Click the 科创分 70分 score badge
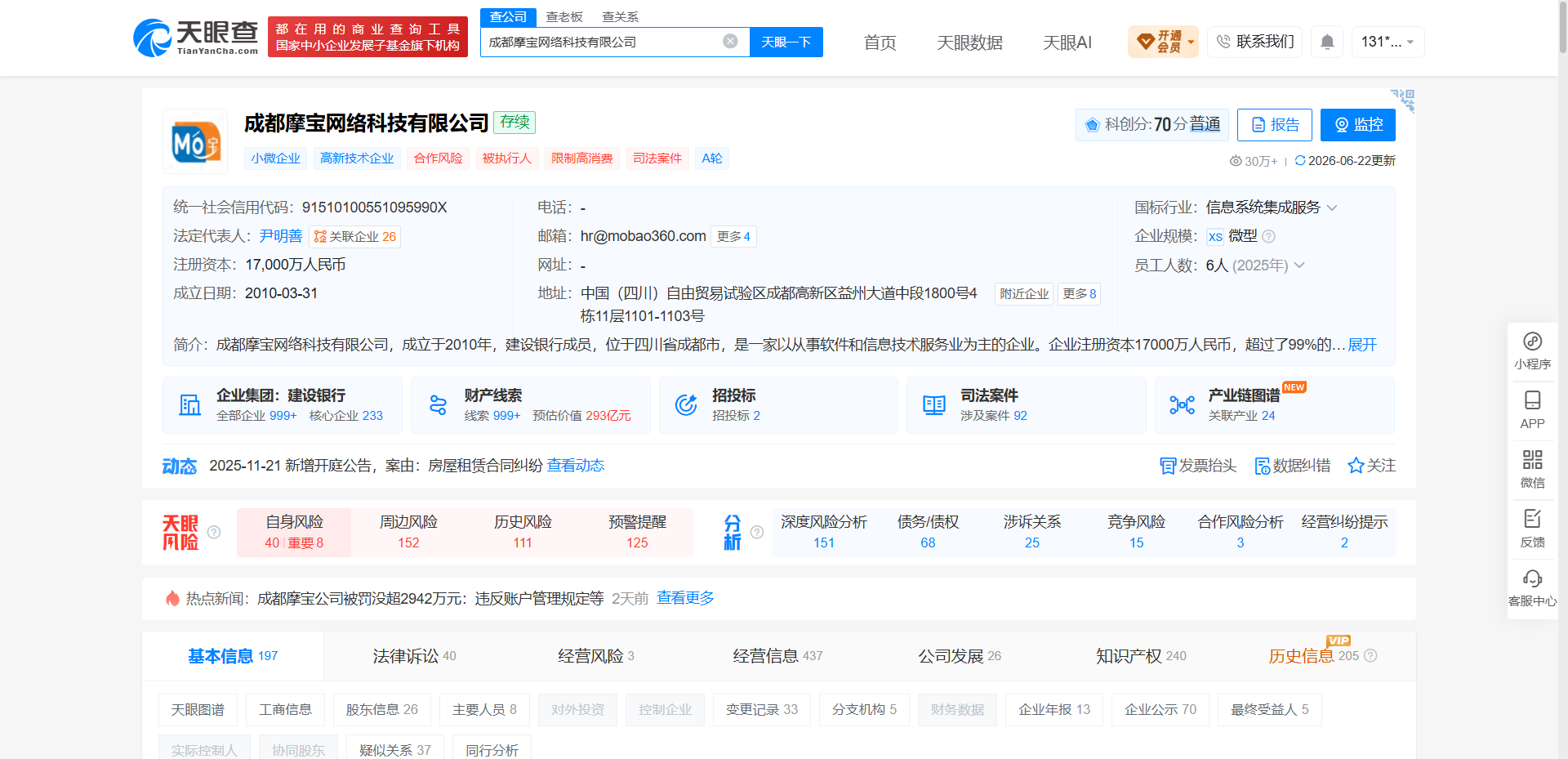Screen dimensions: 1568x759 (x=1151, y=125)
